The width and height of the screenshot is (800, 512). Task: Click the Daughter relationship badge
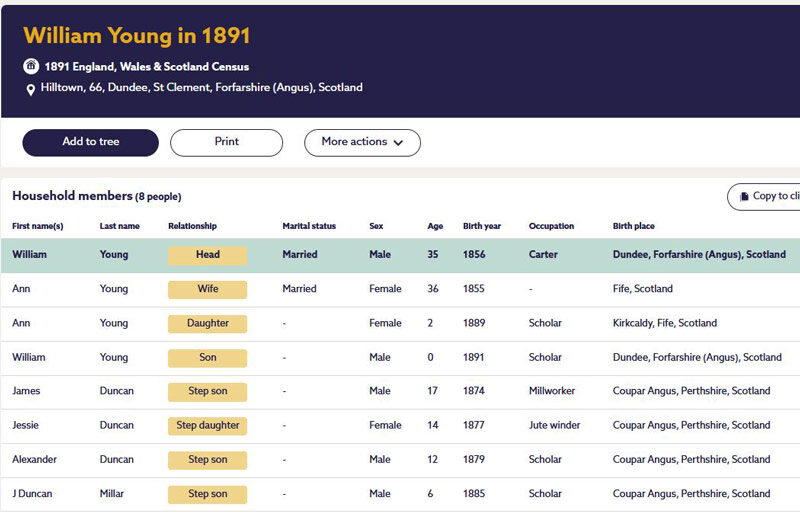point(207,323)
